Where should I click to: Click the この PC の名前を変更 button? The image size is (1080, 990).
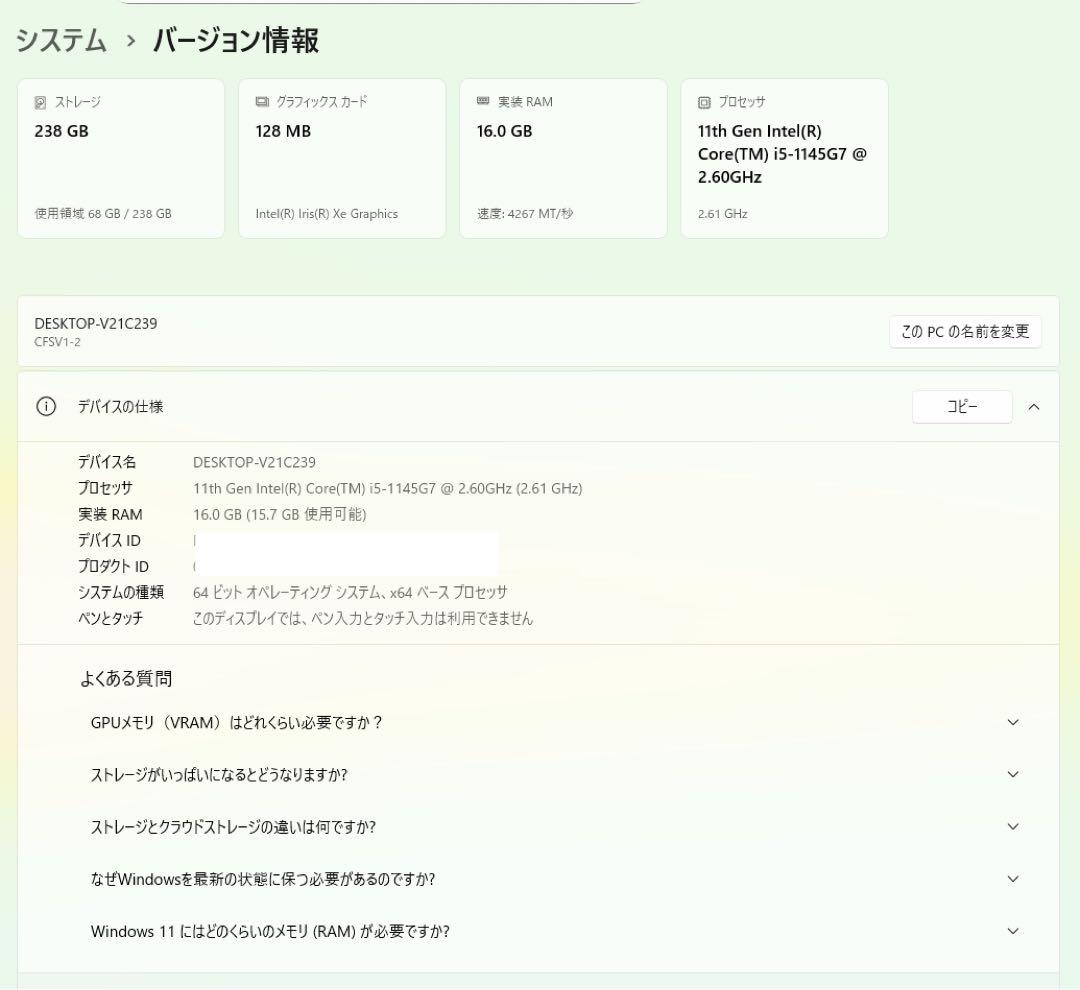965,331
